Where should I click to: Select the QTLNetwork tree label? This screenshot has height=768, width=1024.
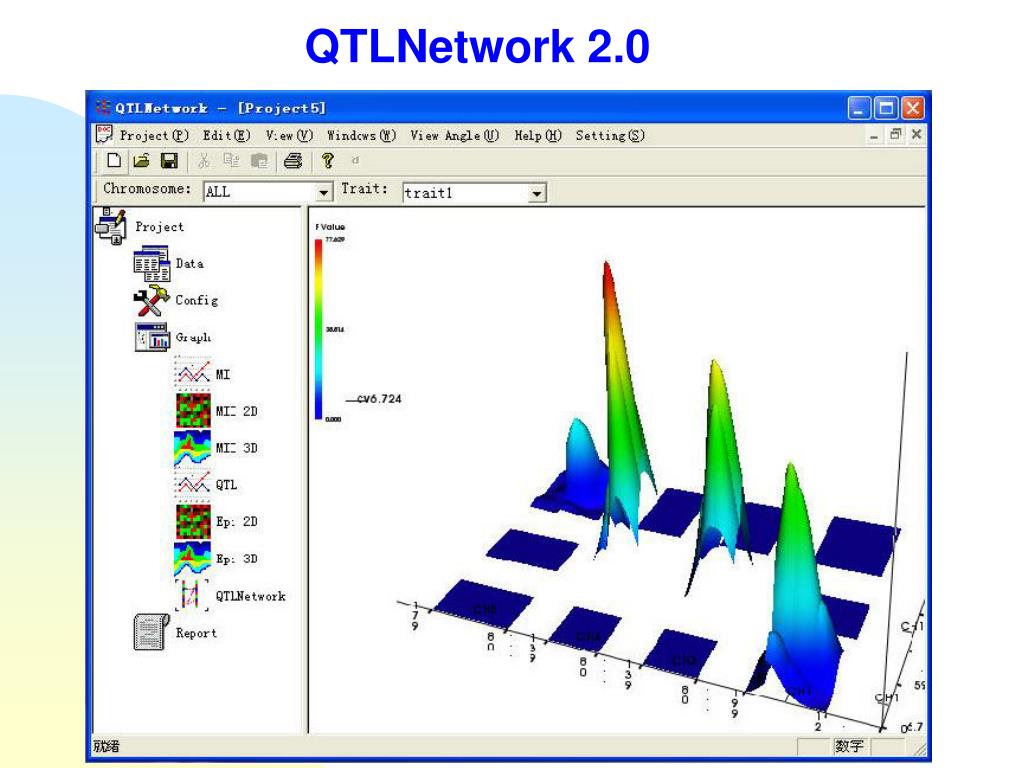[251, 596]
